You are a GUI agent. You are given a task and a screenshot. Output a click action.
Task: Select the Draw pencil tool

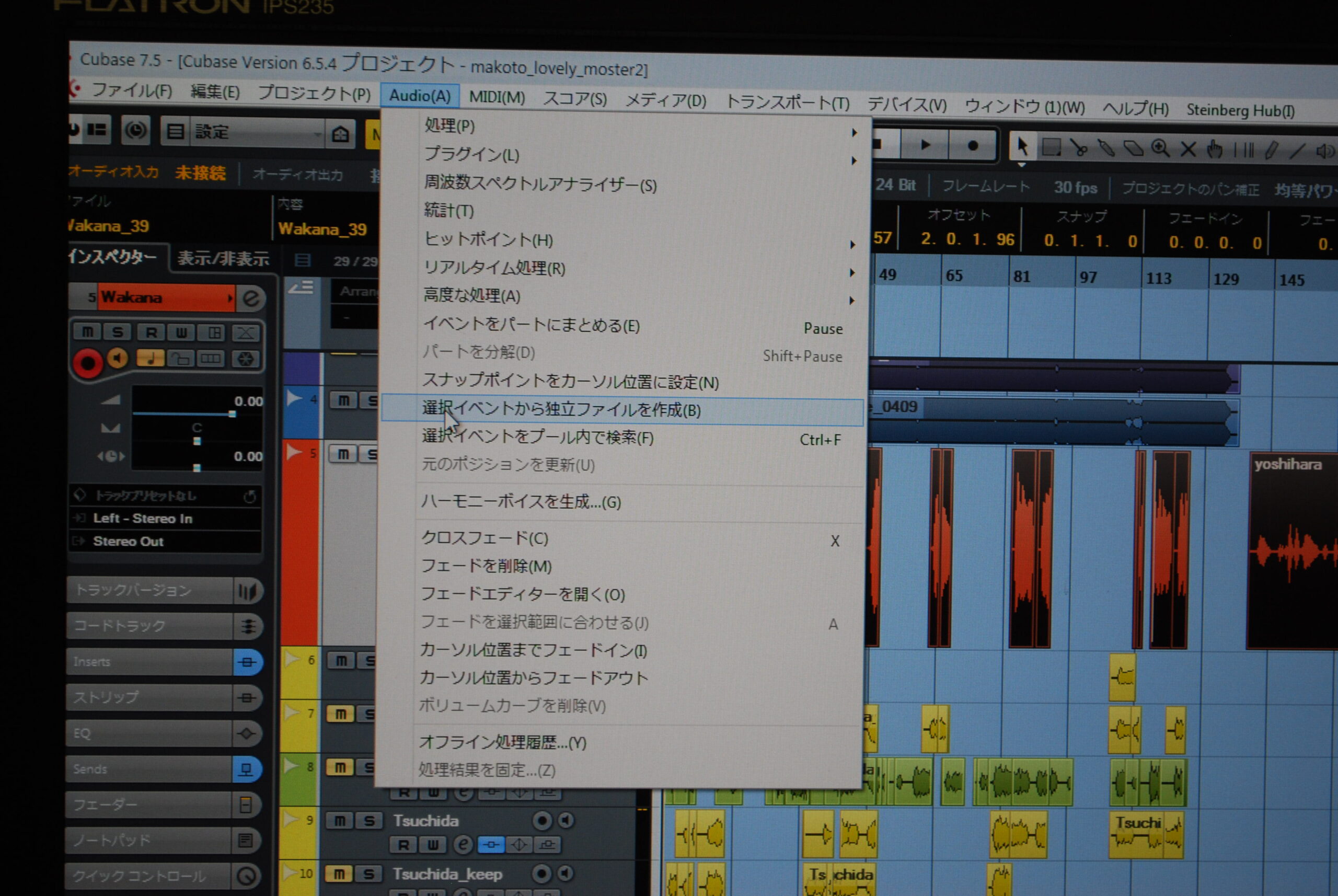pos(1271,151)
